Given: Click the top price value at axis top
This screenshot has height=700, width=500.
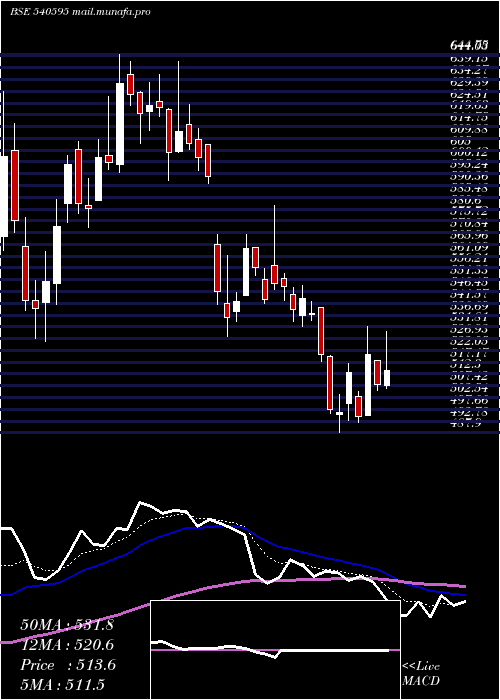Looking at the screenshot, I should [469, 45].
